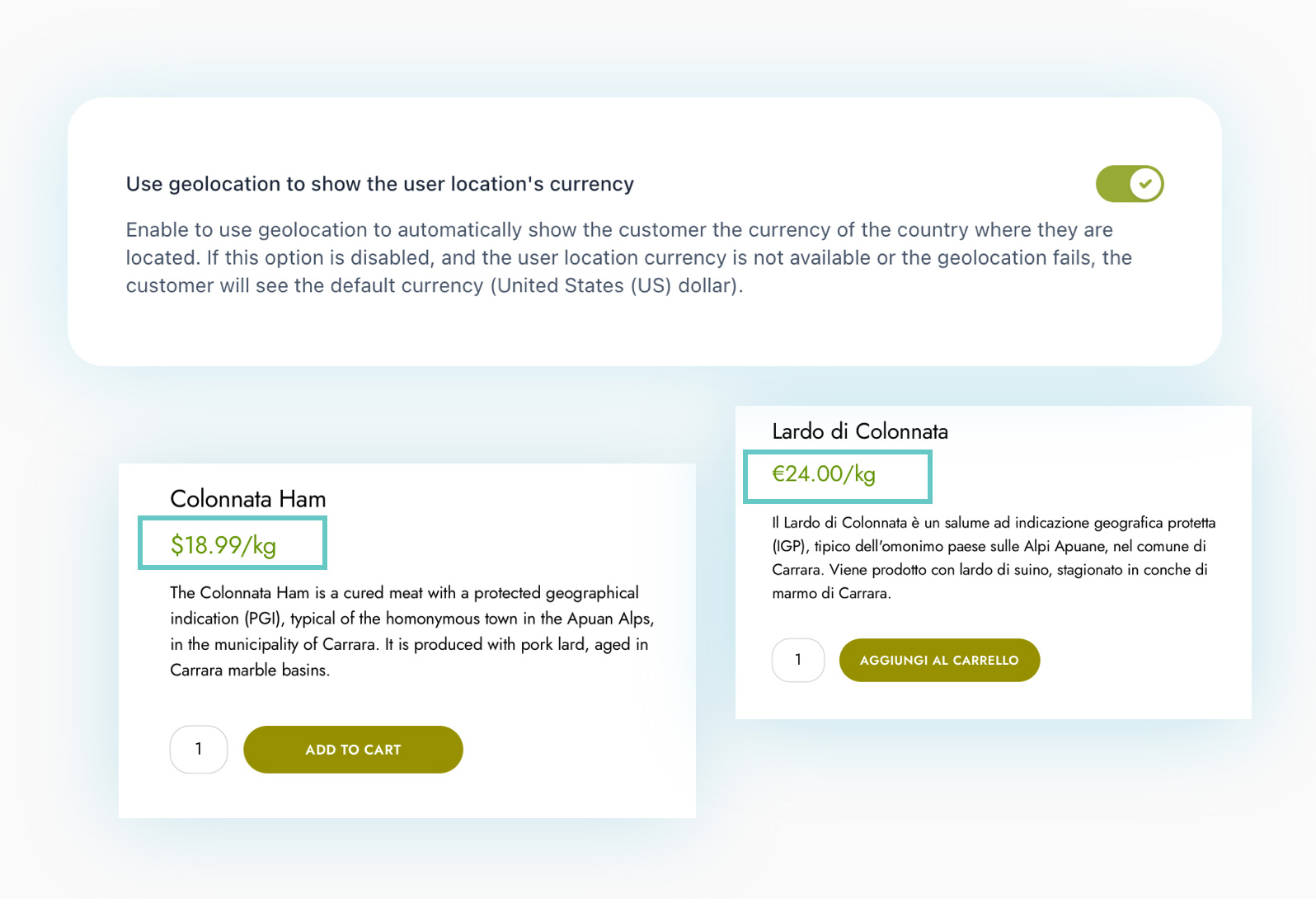The image size is (1316, 899).
Task: Click the Italian description of Lardo di Colonnata
Action: tap(994, 557)
